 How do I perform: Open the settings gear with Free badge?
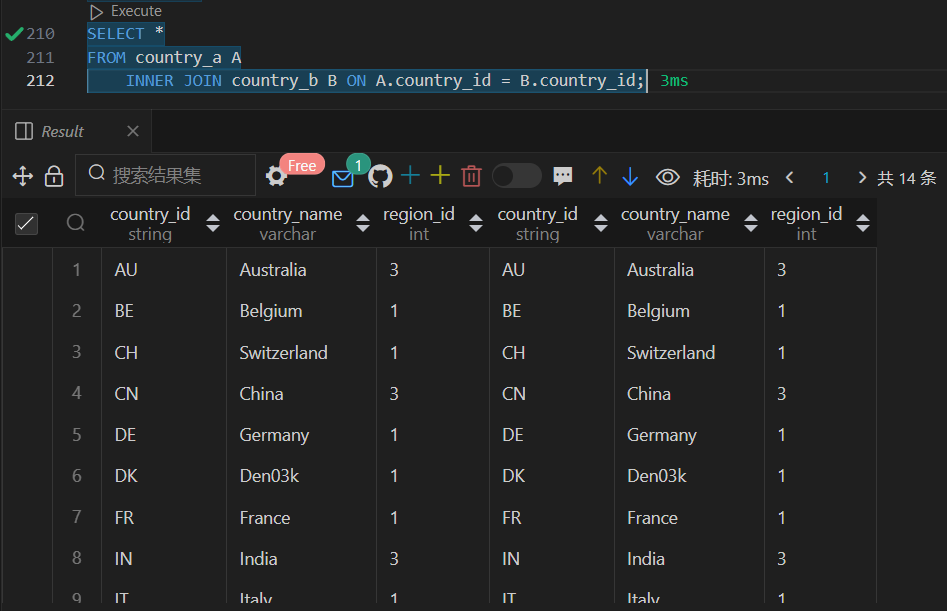point(276,176)
